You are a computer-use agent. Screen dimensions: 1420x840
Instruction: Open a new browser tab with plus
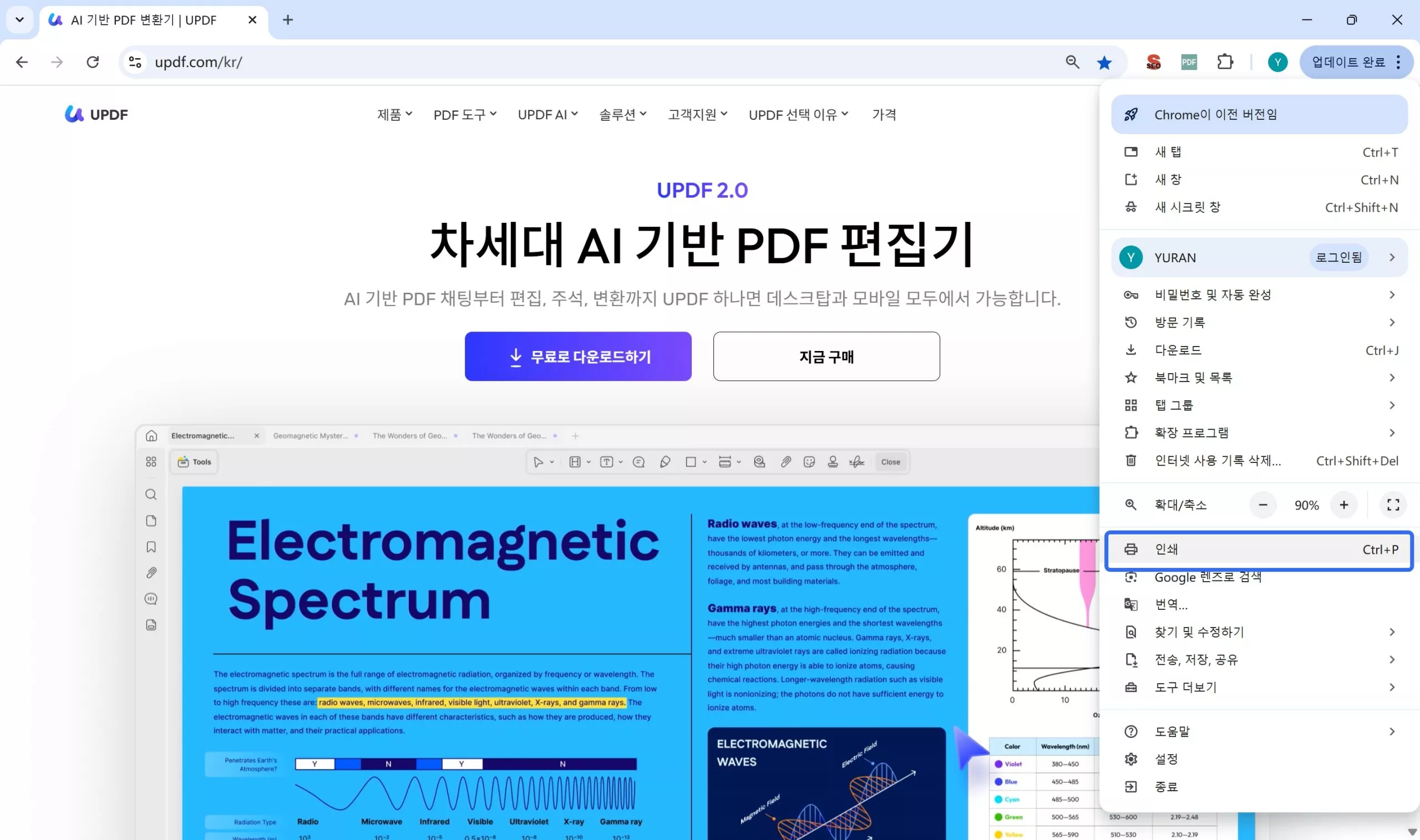[288, 20]
